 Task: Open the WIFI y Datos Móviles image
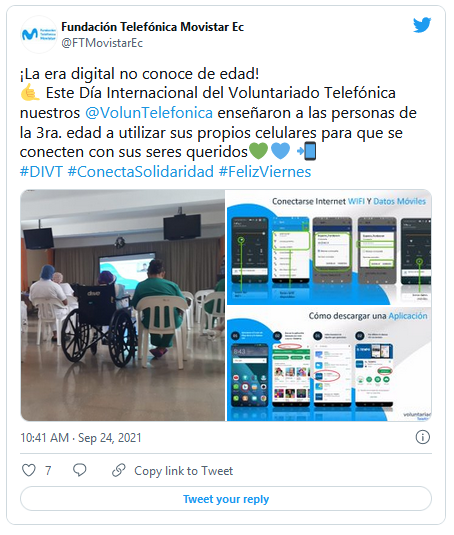[x=329, y=247]
